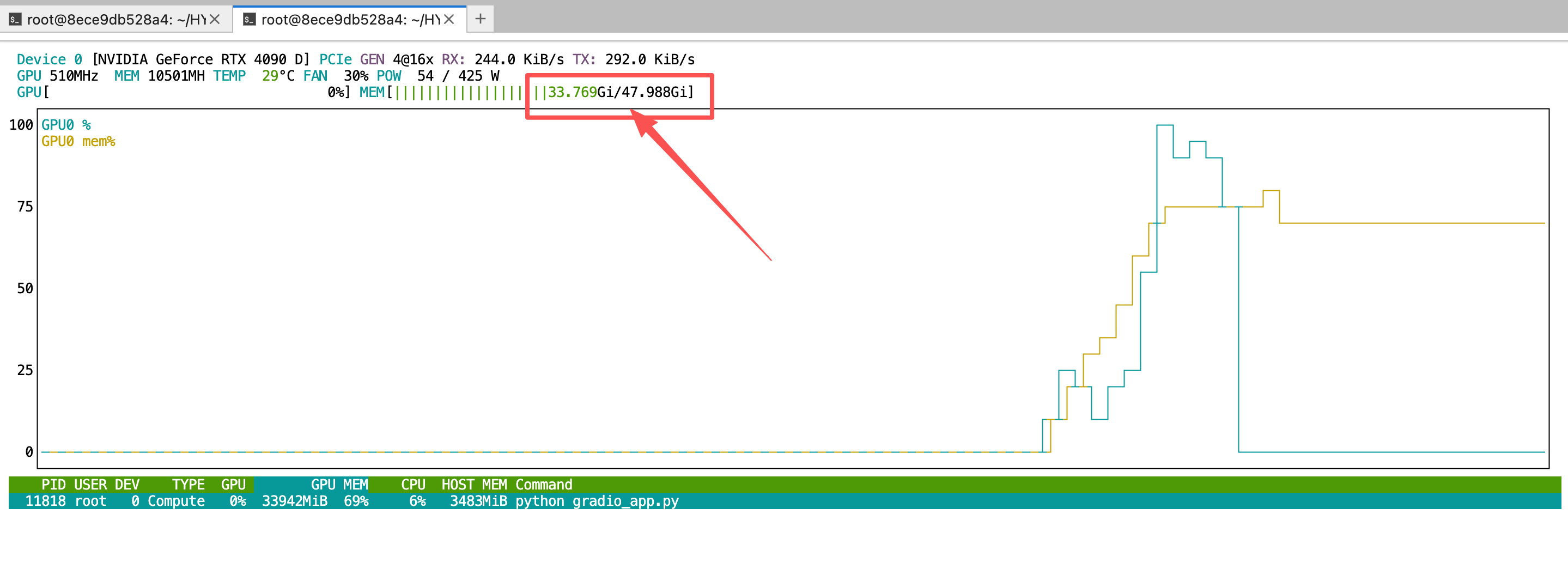This screenshot has width=1568, height=568.
Task: Click the GPU0 % legend label
Action: coord(66,125)
